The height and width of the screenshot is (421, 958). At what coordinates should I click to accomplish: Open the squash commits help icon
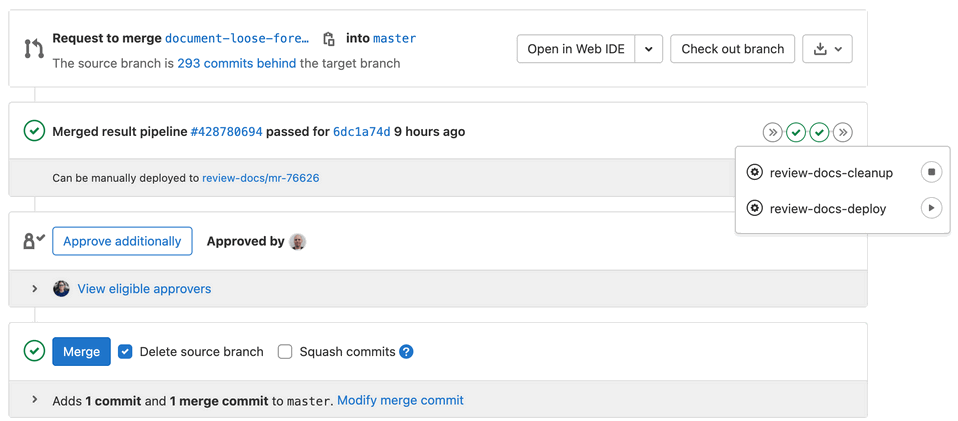click(x=406, y=351)
